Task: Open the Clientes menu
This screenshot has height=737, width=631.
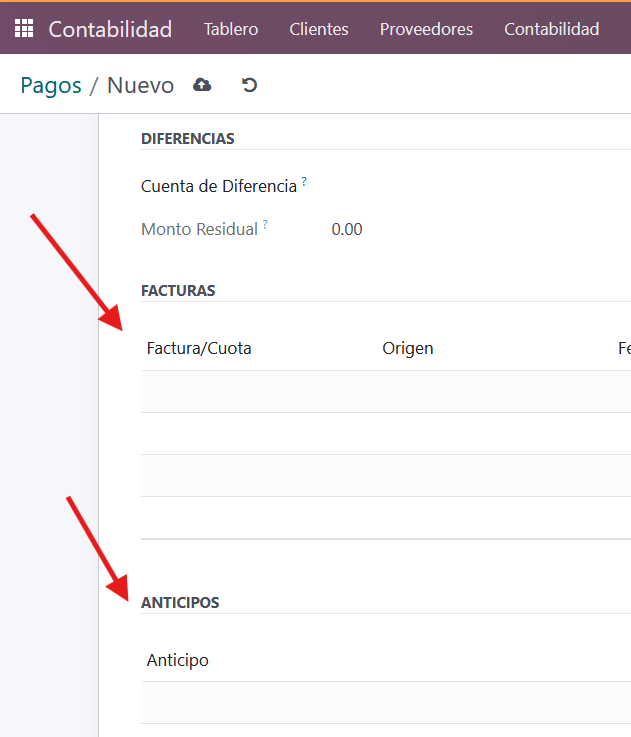Action: [x=319, y=29]
